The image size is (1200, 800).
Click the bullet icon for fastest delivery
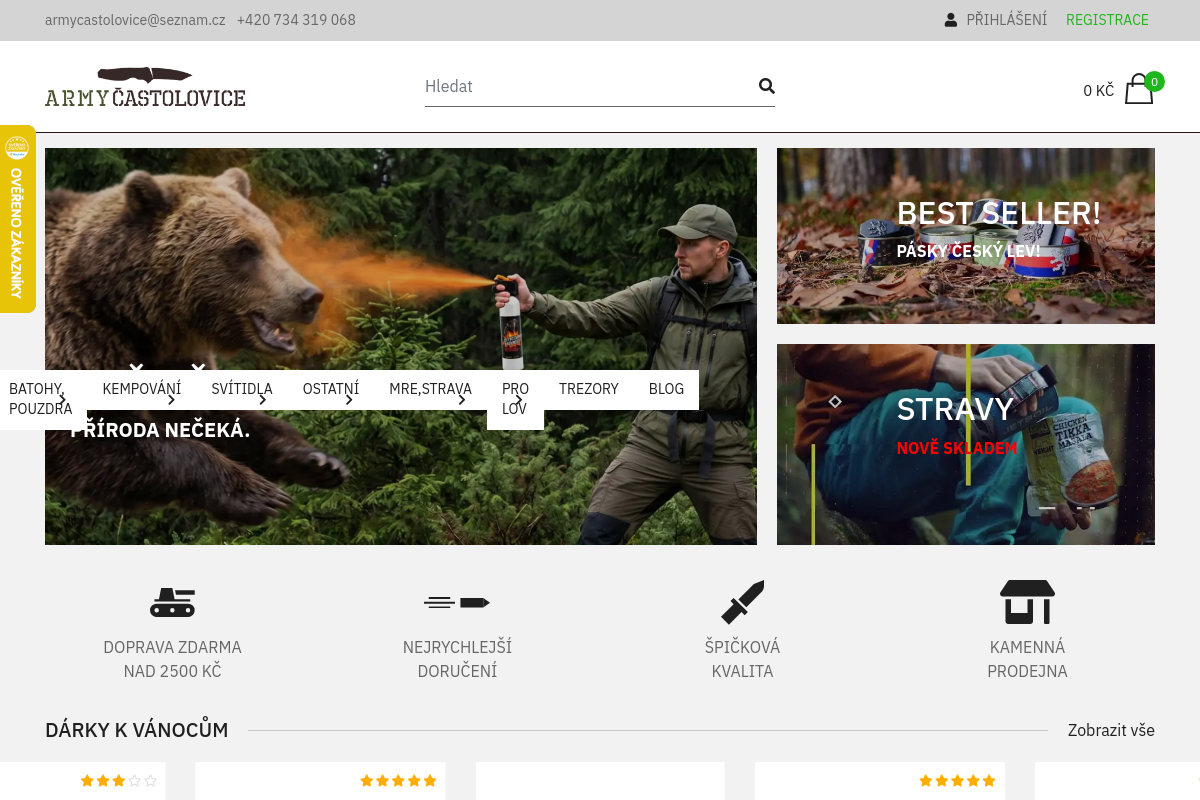point(457,602)
